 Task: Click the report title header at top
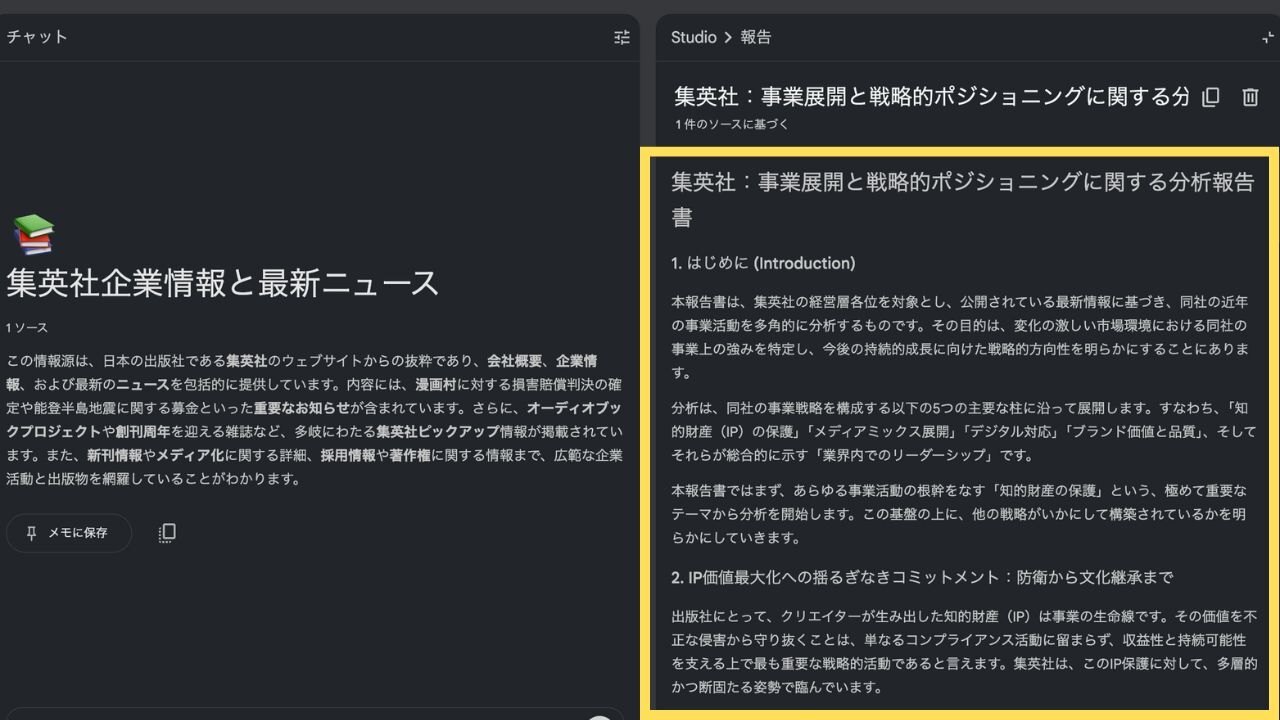pos(931,96)
